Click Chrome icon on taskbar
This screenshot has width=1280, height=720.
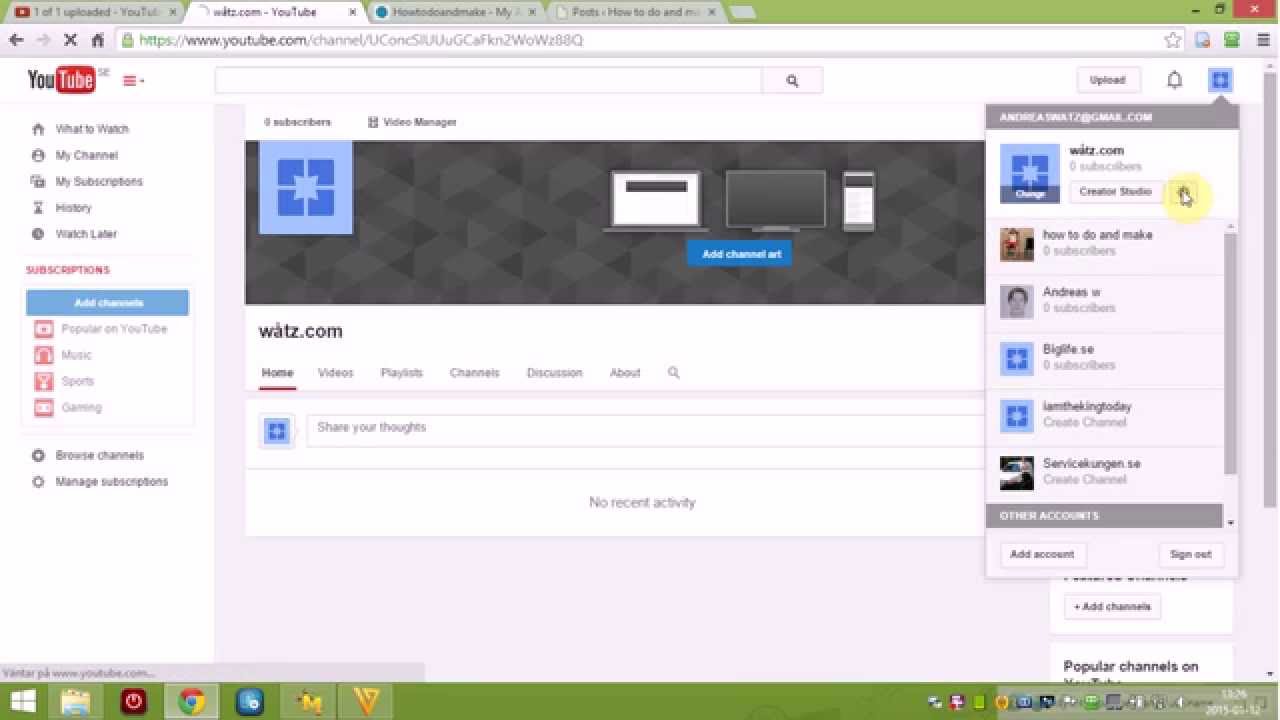192,702
